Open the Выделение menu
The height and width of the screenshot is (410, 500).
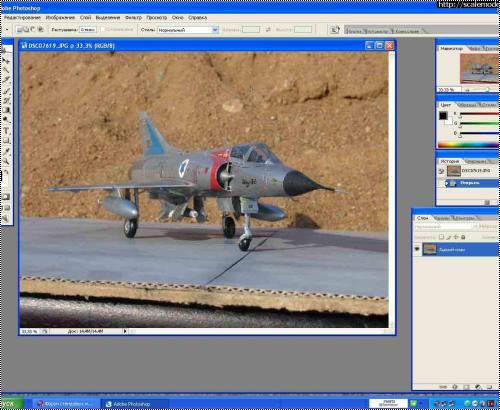108,18
